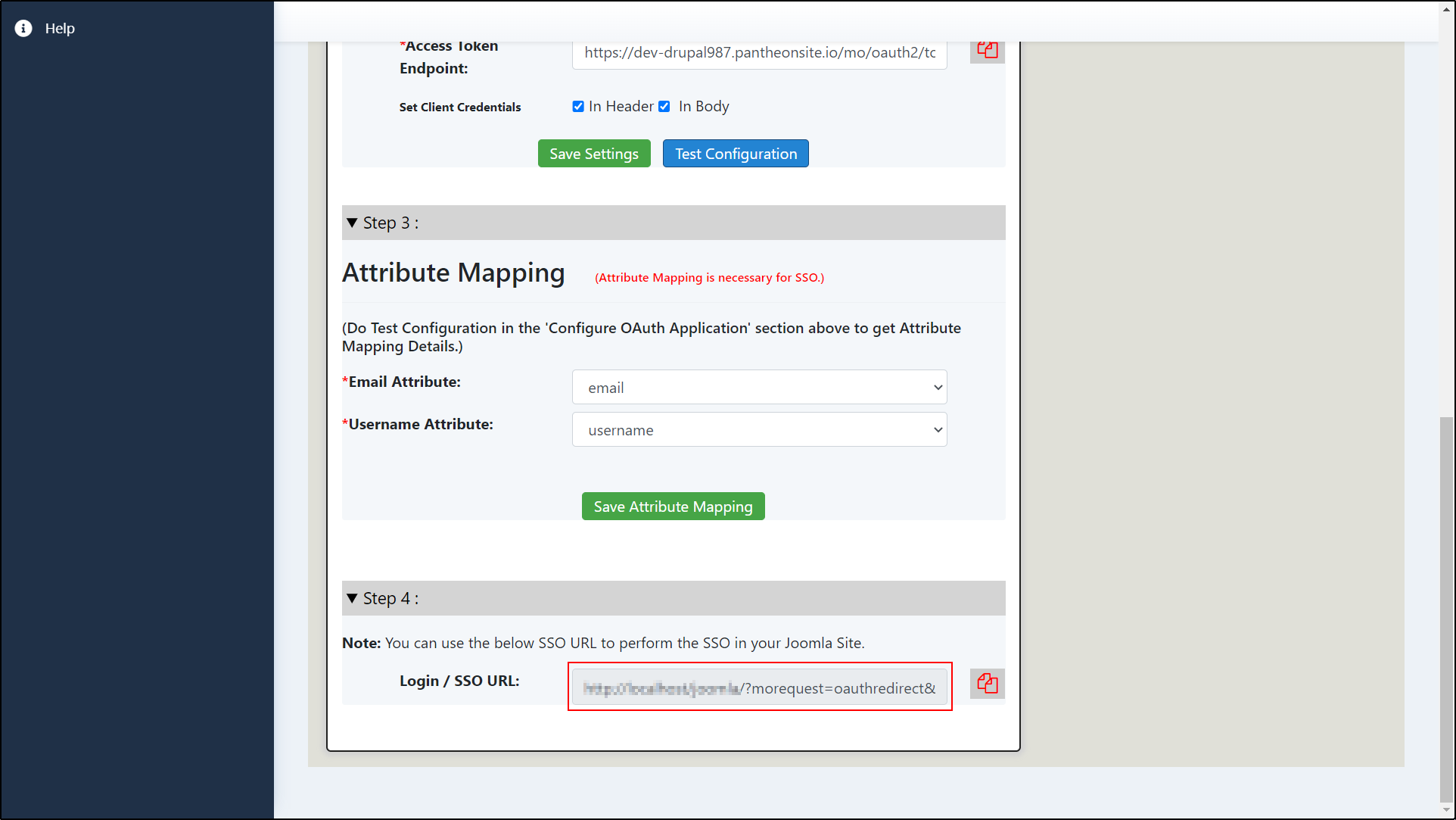1456x820 pixels.
Task: Select the Help menu item in the sidebar
Action: point(60,28)
